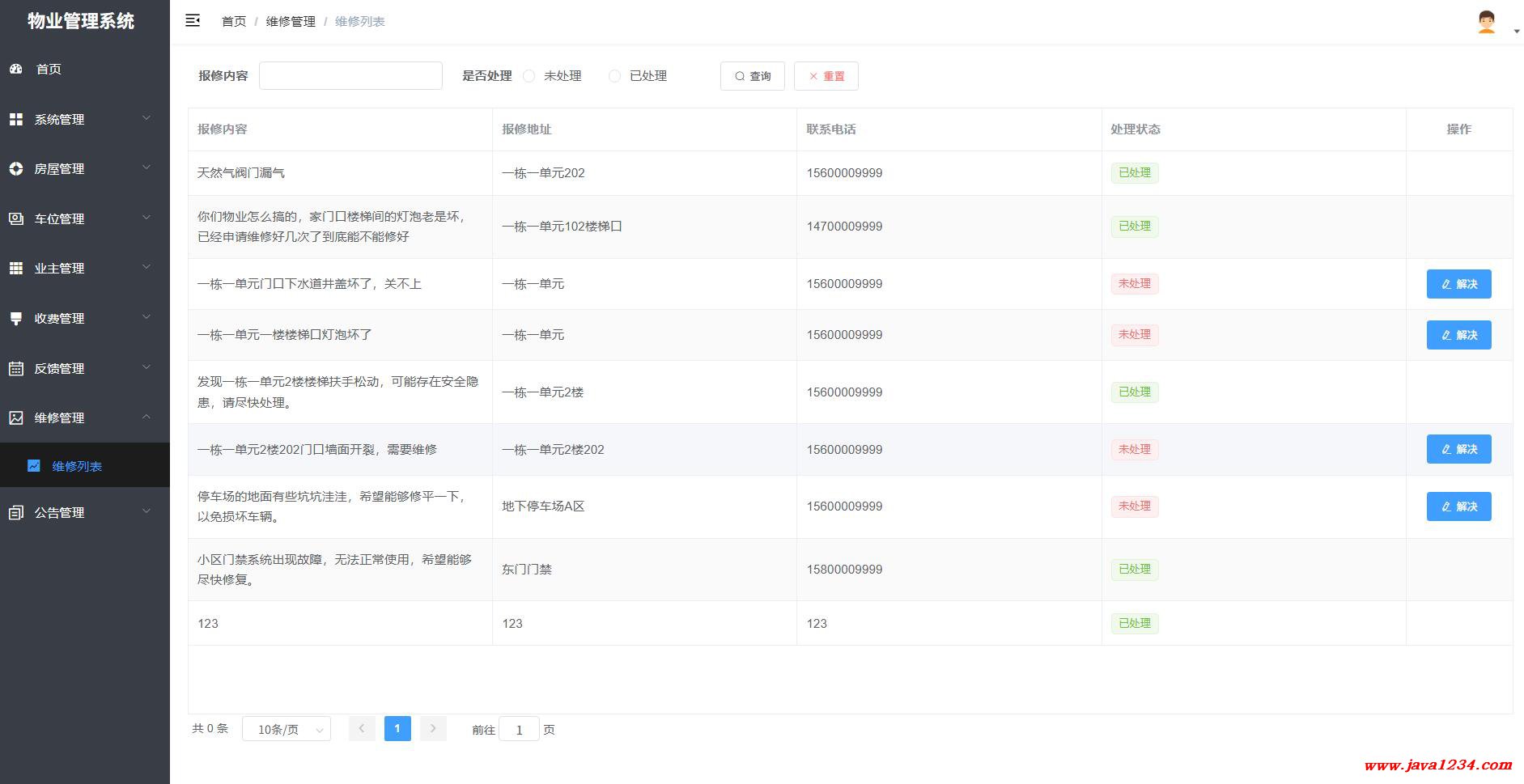1524x784 pixels.
Task: Click the 首页 dashboard icon in sidebar
Action: coord(16,69)
